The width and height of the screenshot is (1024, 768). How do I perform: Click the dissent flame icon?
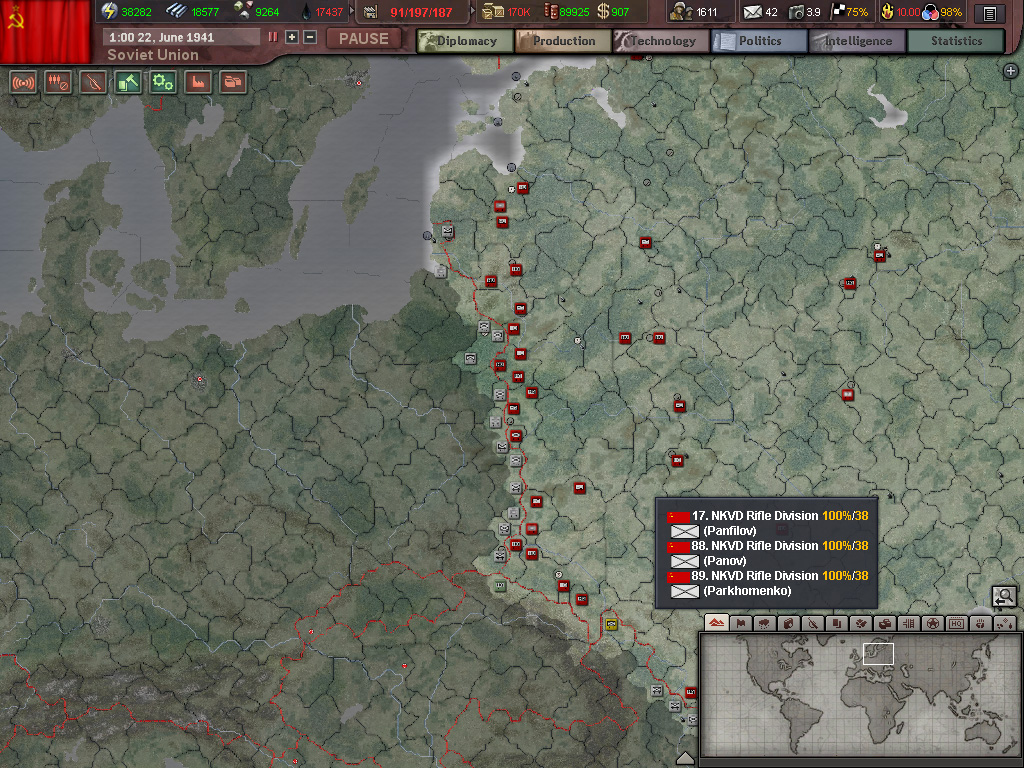tap(887, 11)
